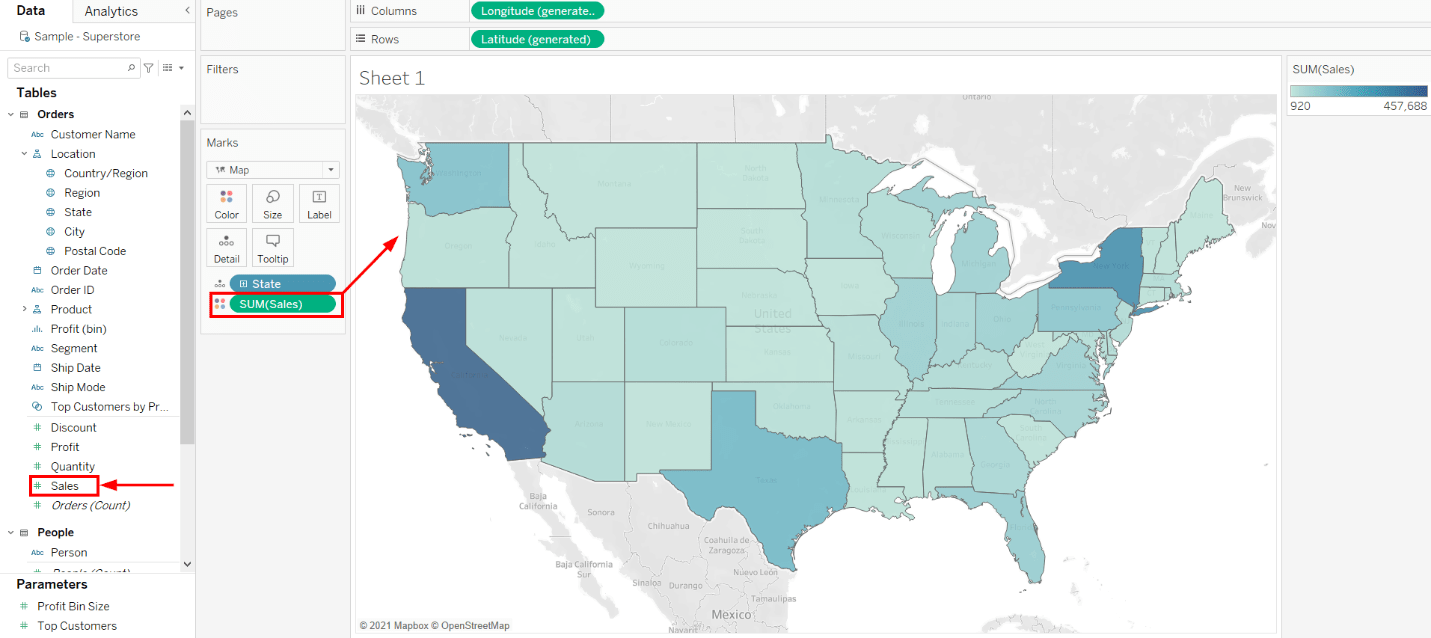Click the Abc icon beside Customer Name
The image size is (1431, 638).
pyautogui.click(x=37, y=134)
